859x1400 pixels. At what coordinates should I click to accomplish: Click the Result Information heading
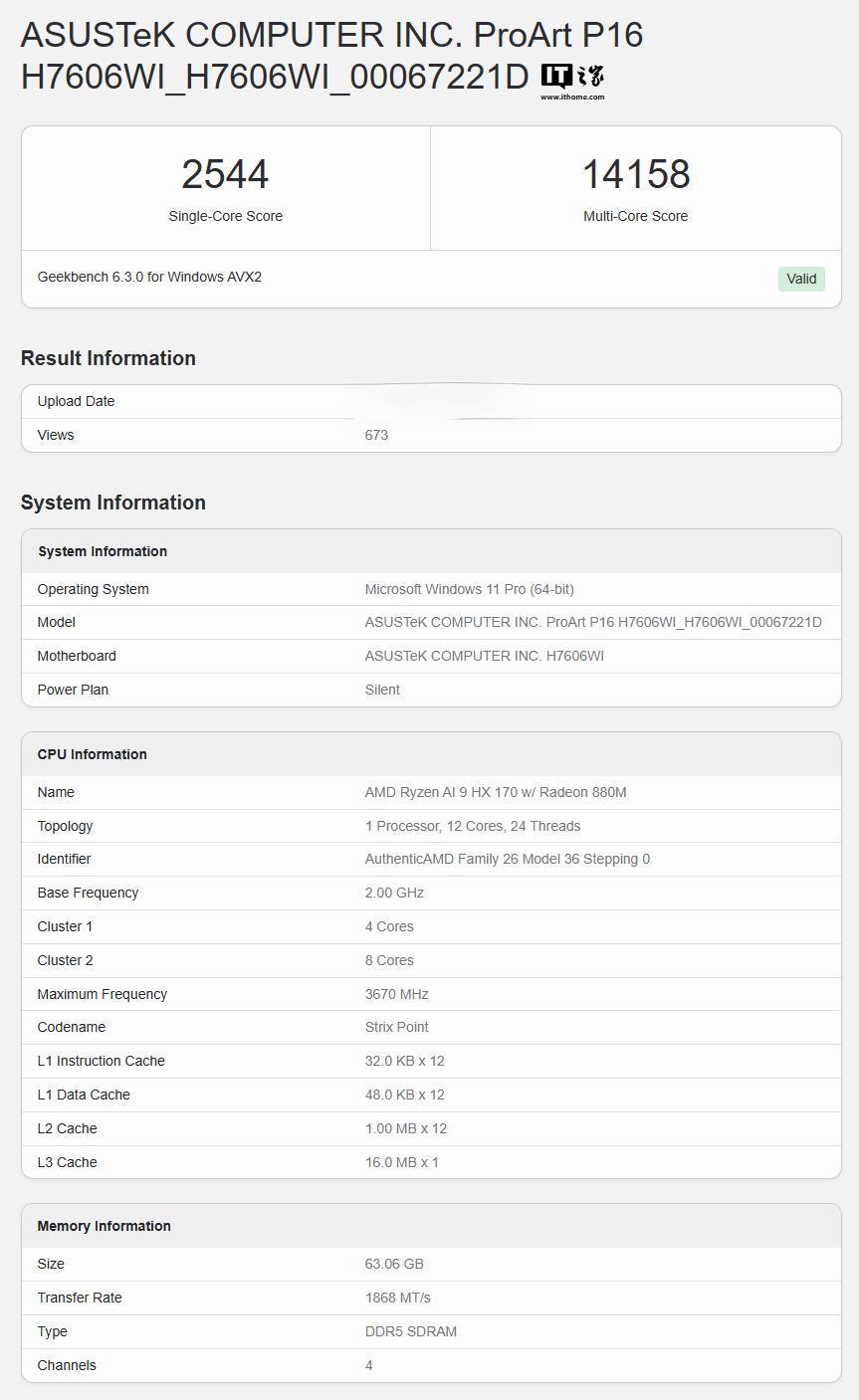pos(107,358)
